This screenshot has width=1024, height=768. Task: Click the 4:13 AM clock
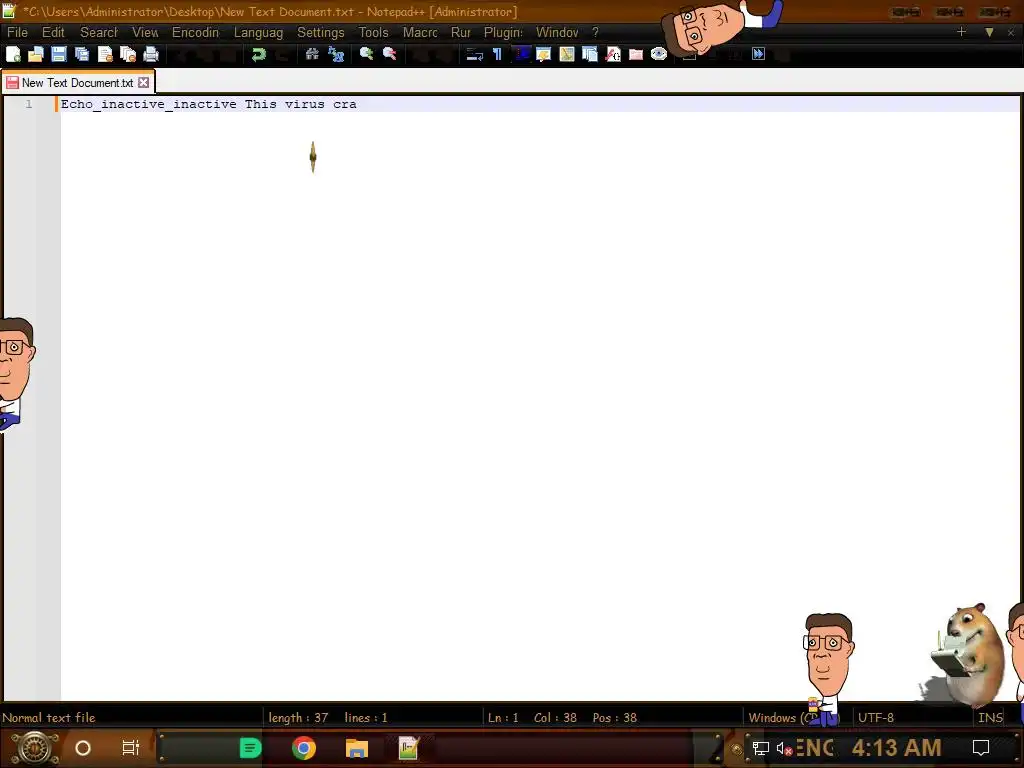pos(897,748)
